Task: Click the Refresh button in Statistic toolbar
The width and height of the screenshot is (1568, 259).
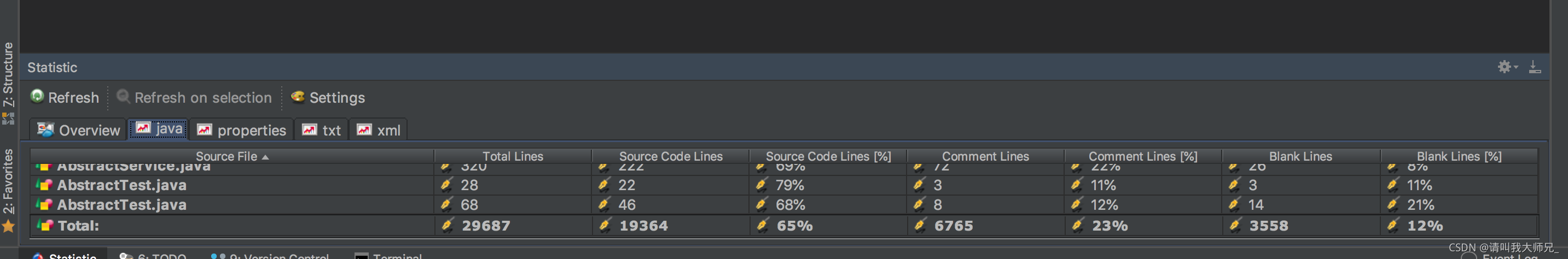Action: [x=65, y=97]
